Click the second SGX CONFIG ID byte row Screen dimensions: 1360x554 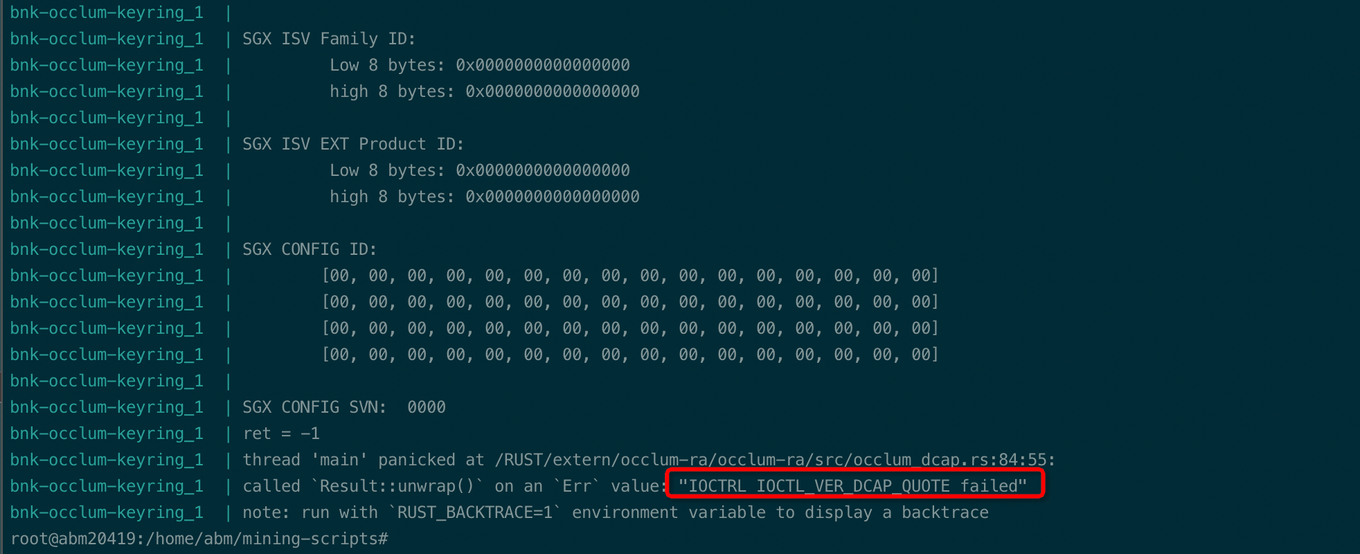coord(630,302)
